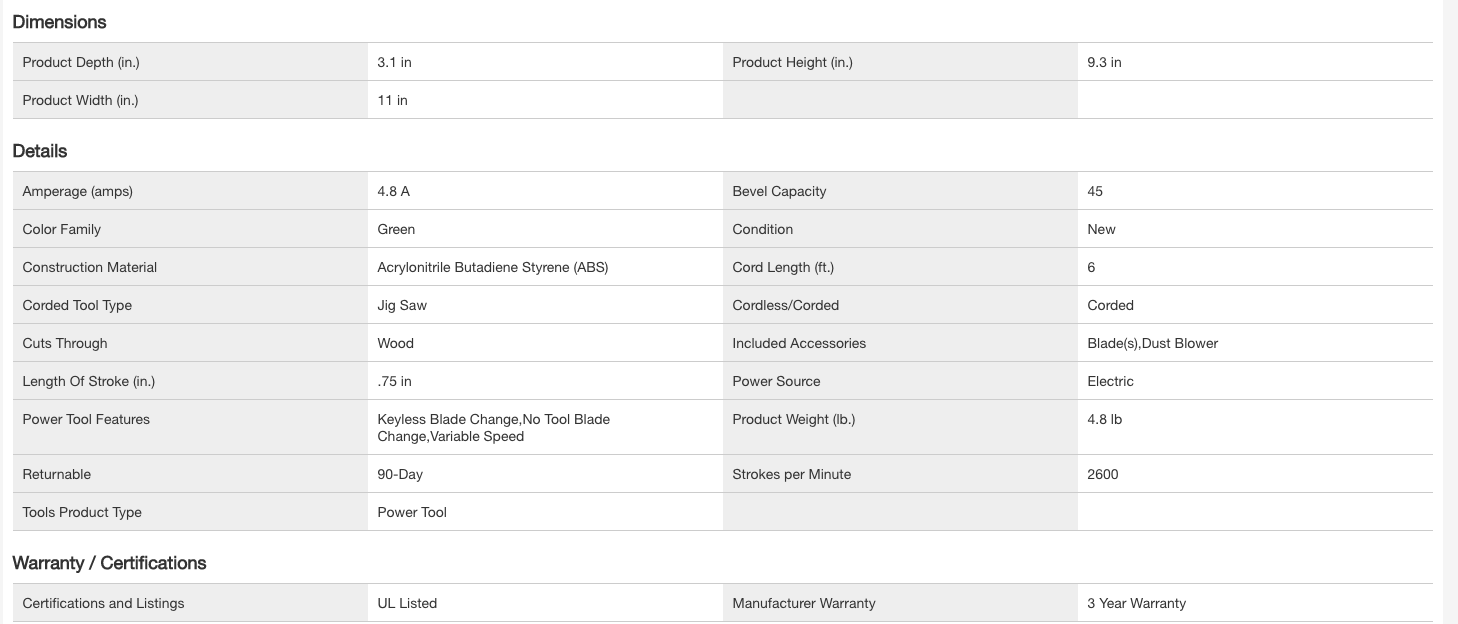Click the Jig Saw value
Image resolution: width=1458 pixels, height=624 pixels.
click(402, 305)
